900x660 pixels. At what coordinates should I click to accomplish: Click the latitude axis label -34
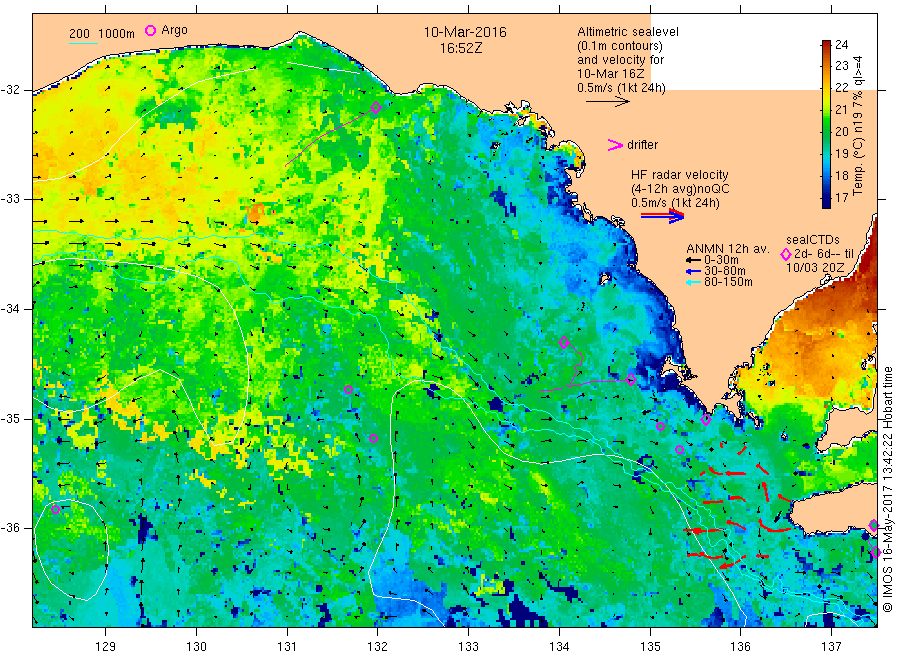10,309
